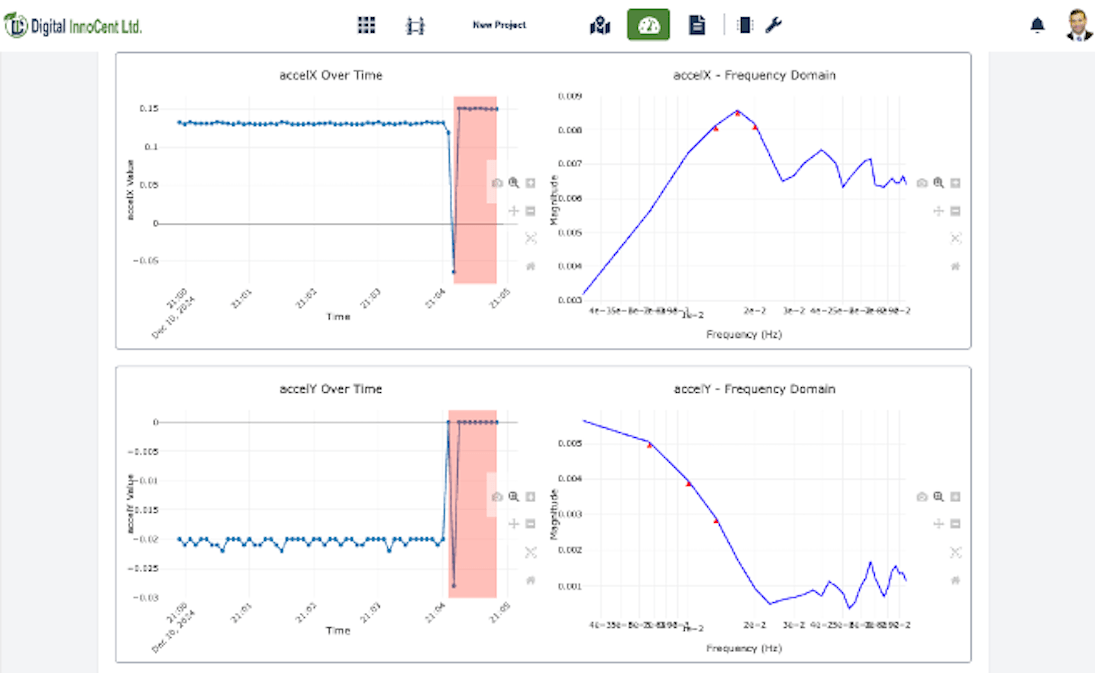Open notifications bell
The width and height of the screenshot is (1095, 673).
1037,25
